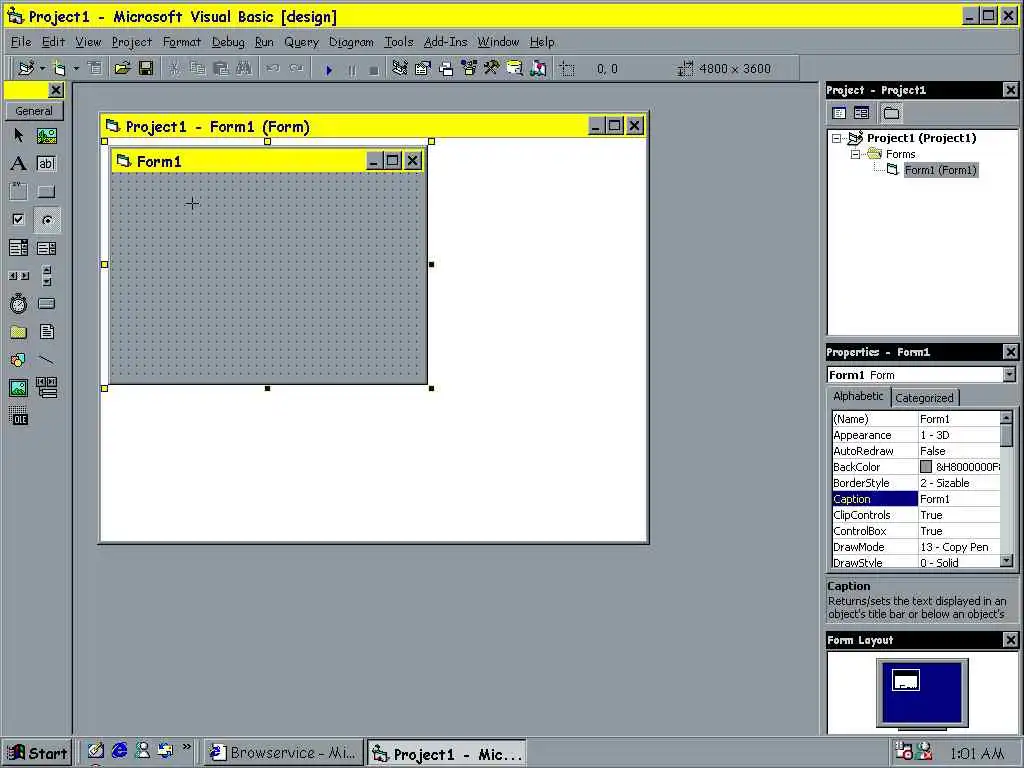Select the FileListBox control tool
The width and height of the screenshot is (1024, 768).
(46, 332)
